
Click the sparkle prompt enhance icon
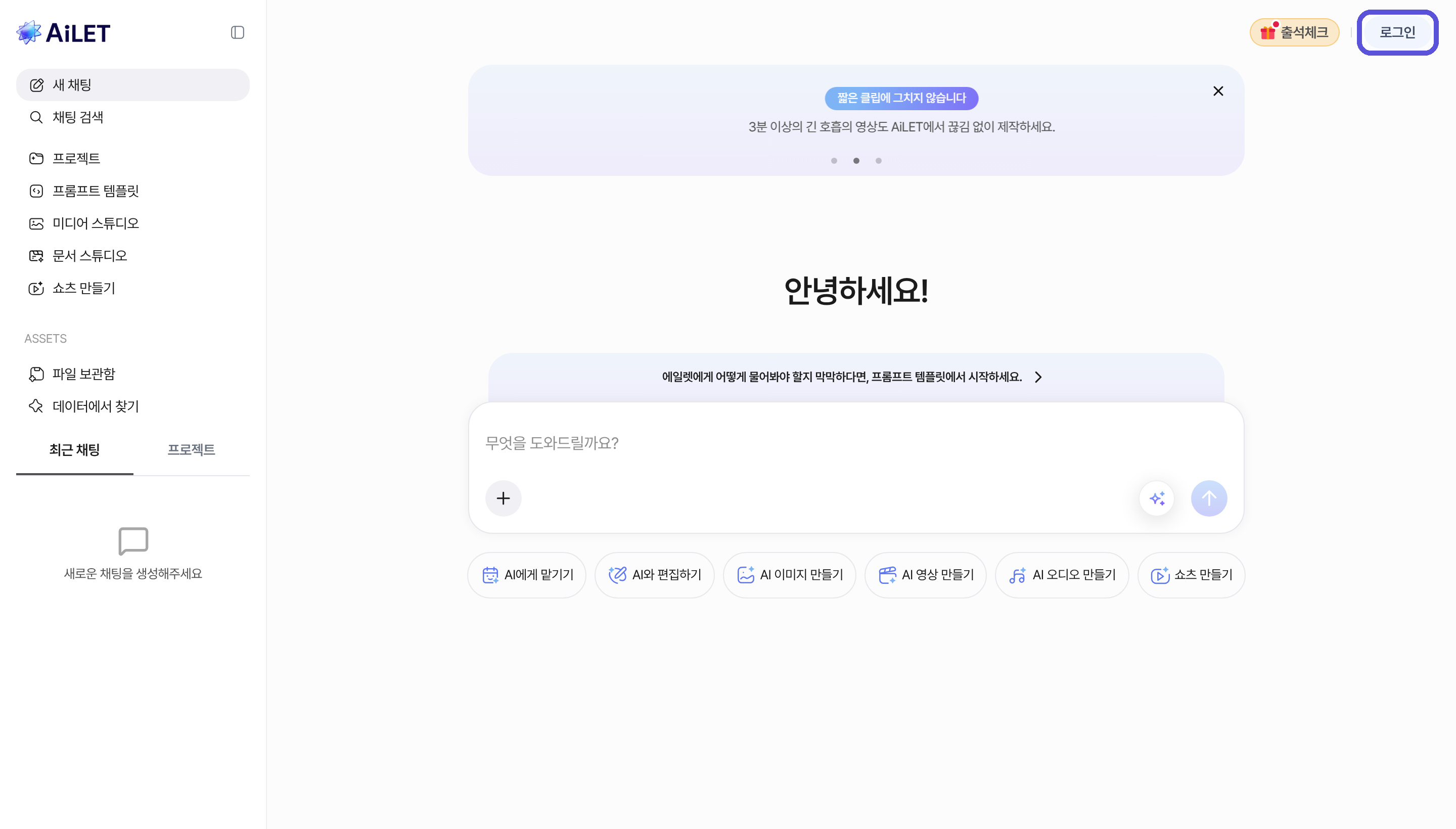tap(1157, 498)
